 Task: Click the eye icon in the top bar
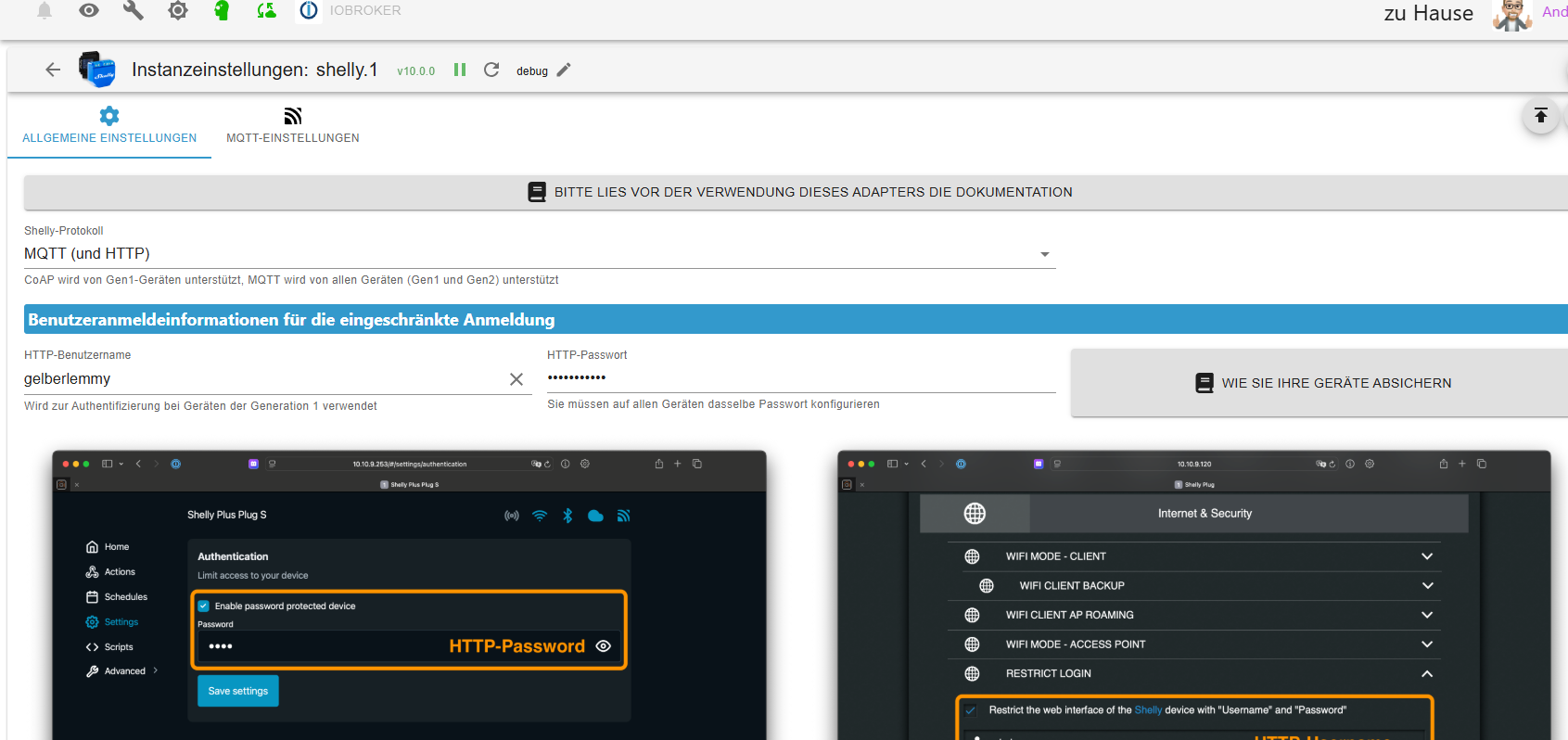coord(89,10)
